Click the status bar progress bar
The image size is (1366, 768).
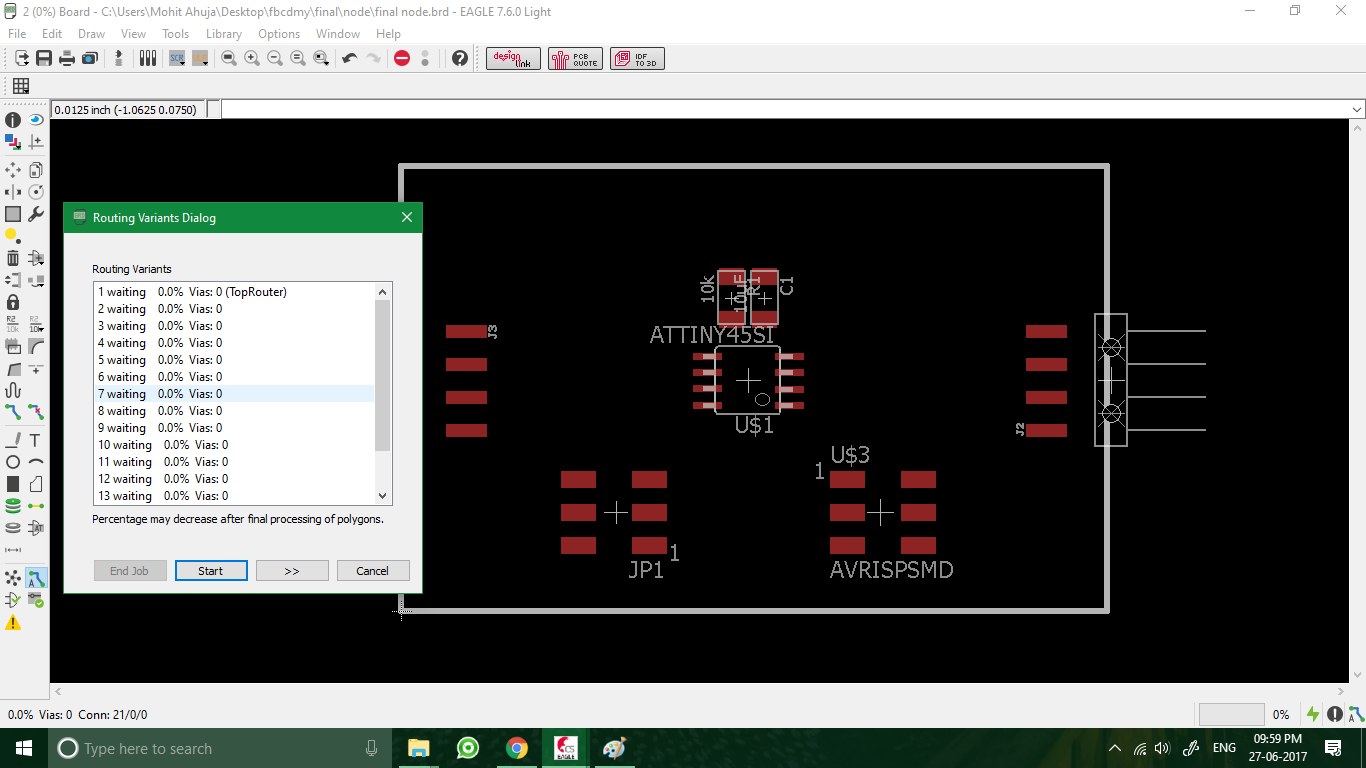(x=1232, y=714)
